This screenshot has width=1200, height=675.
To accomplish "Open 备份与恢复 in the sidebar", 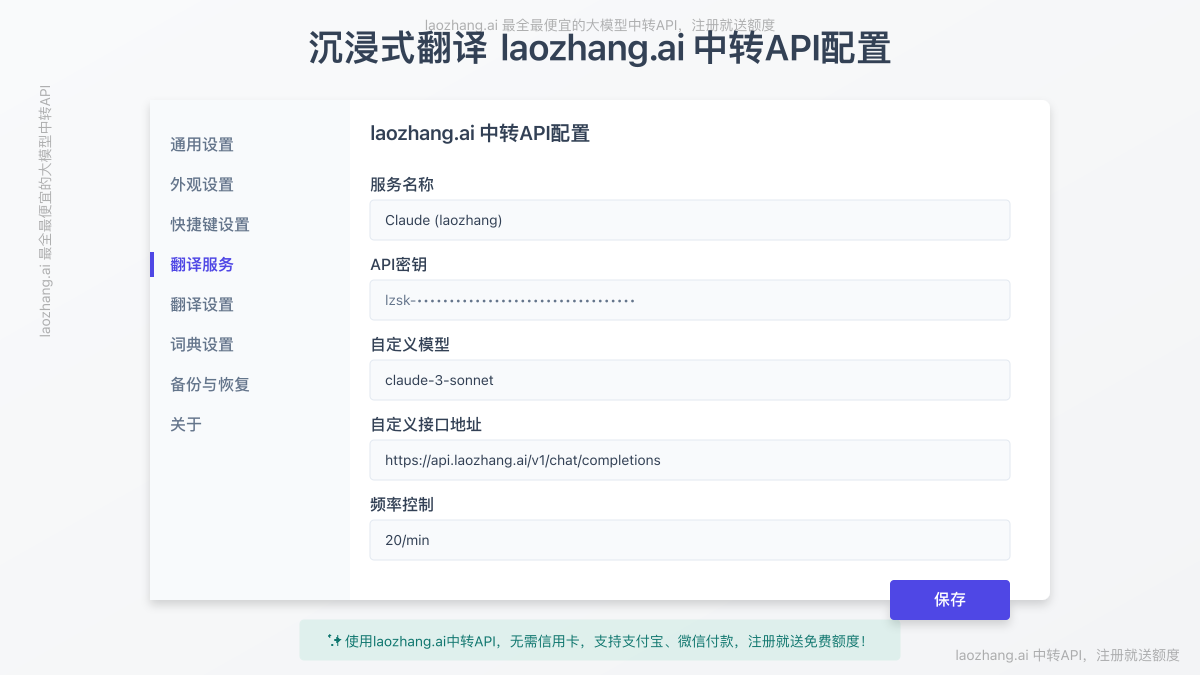I will (x=210, y=384).
